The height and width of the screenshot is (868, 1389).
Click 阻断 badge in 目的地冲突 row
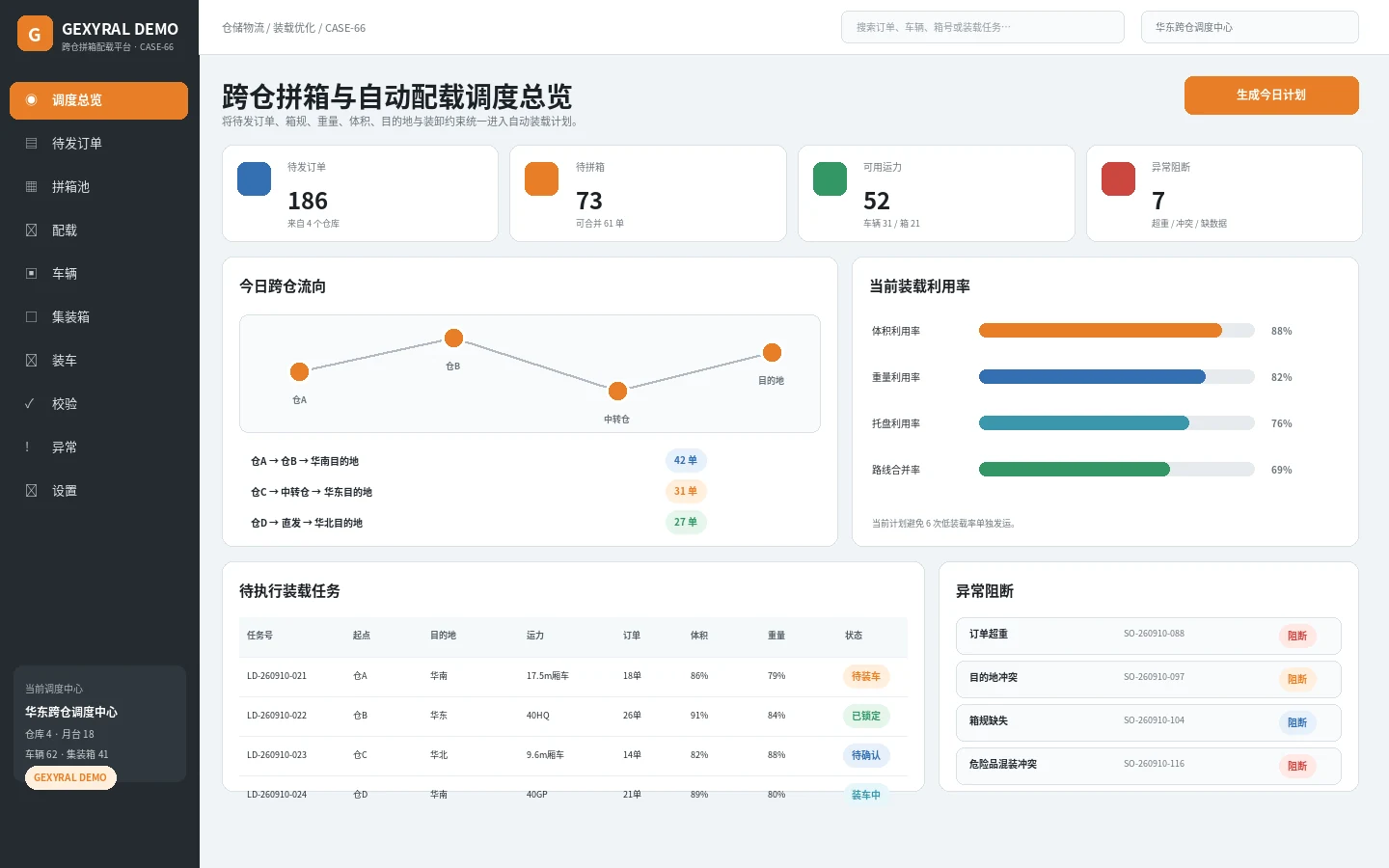pyautogui.click(x=1297, y=680)
